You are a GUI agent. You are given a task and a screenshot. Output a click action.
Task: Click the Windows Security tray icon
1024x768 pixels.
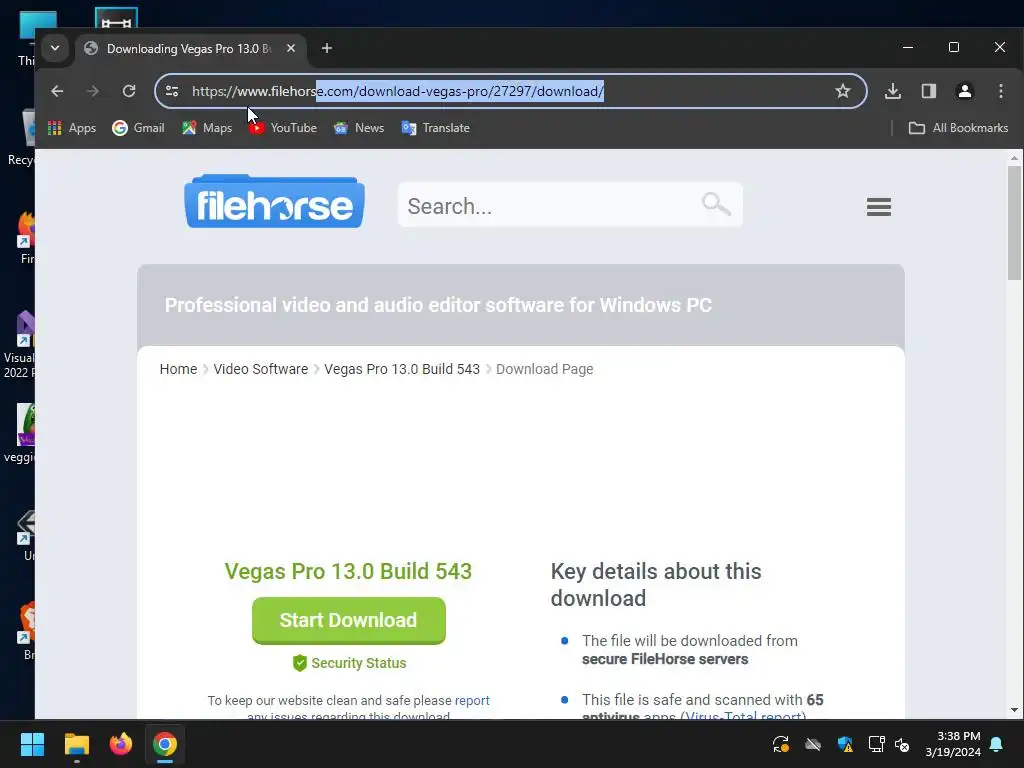coord(844,744)
